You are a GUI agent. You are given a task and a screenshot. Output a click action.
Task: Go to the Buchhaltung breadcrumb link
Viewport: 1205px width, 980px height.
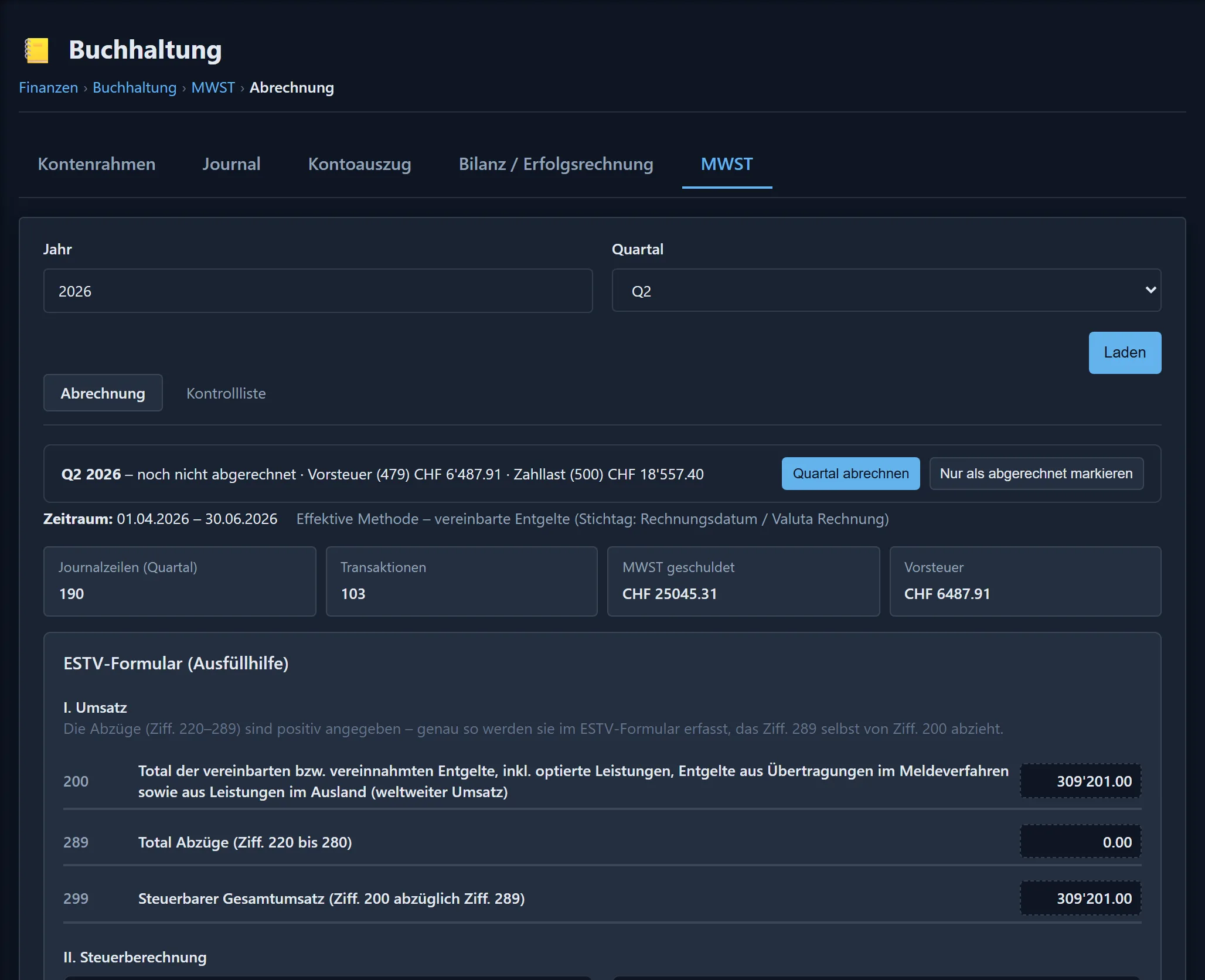pyautogui.click(x=134, y=87)
